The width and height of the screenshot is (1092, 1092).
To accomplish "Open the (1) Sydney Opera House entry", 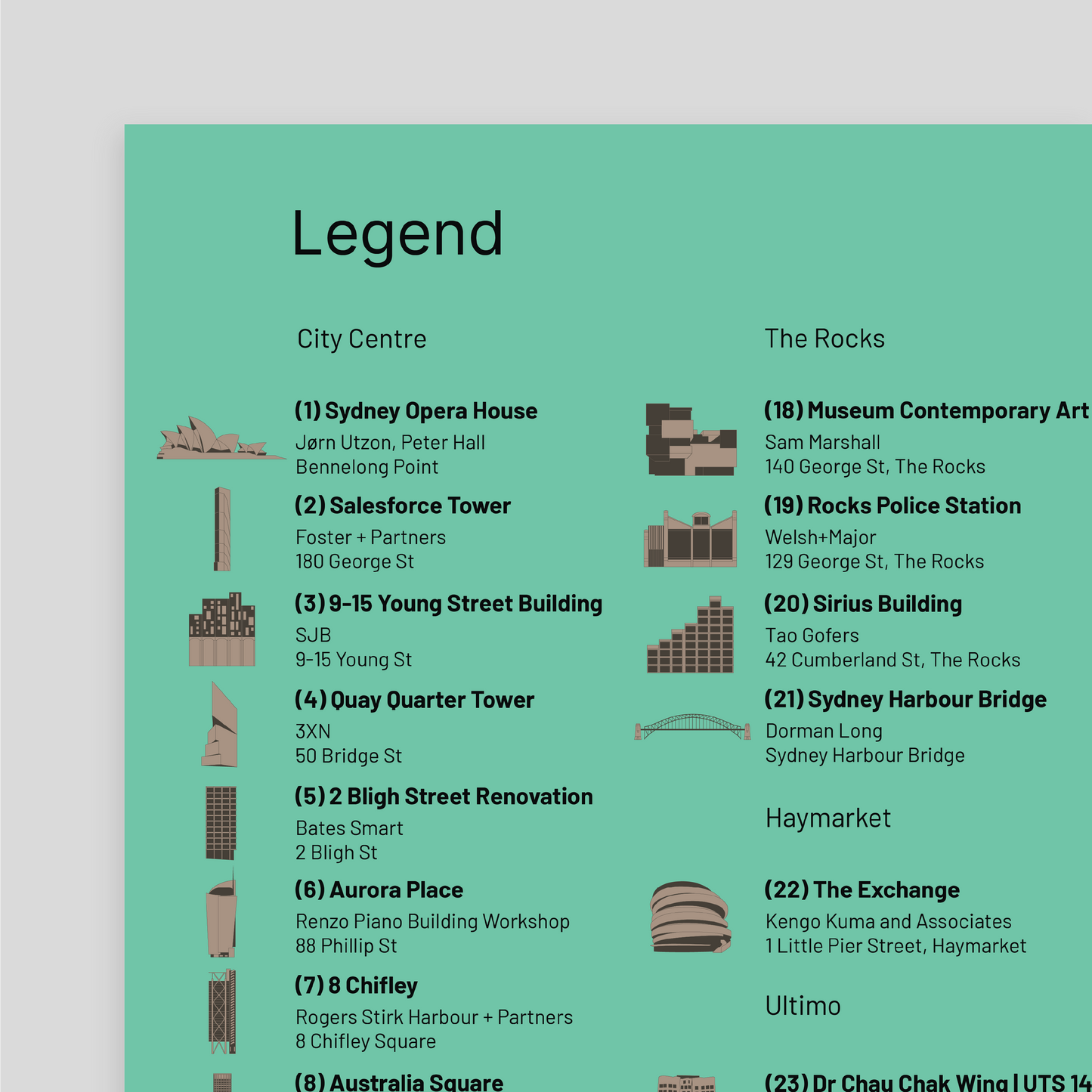I will [415, 410].
